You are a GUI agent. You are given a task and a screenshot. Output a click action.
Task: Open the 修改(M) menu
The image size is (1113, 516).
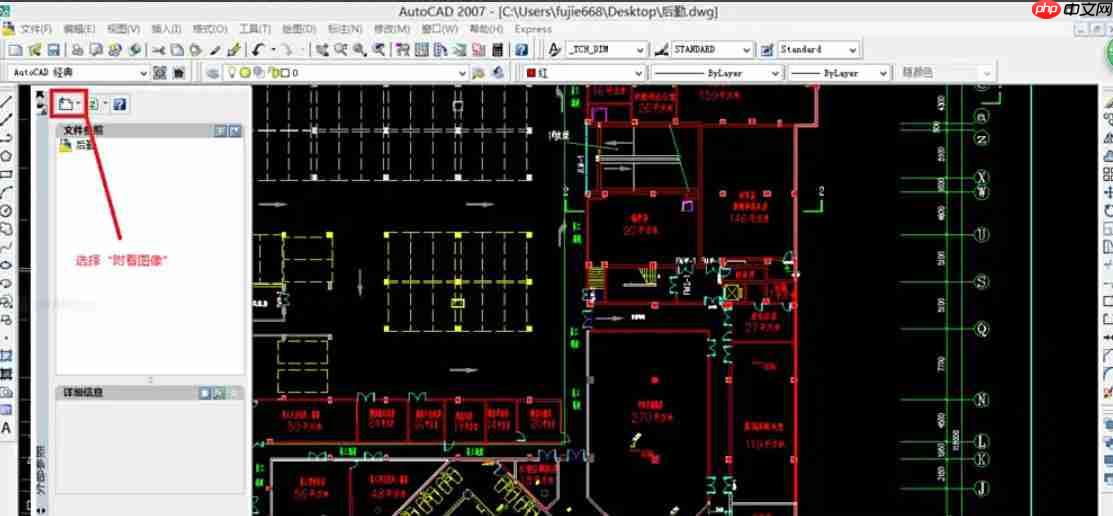[392, 29]
